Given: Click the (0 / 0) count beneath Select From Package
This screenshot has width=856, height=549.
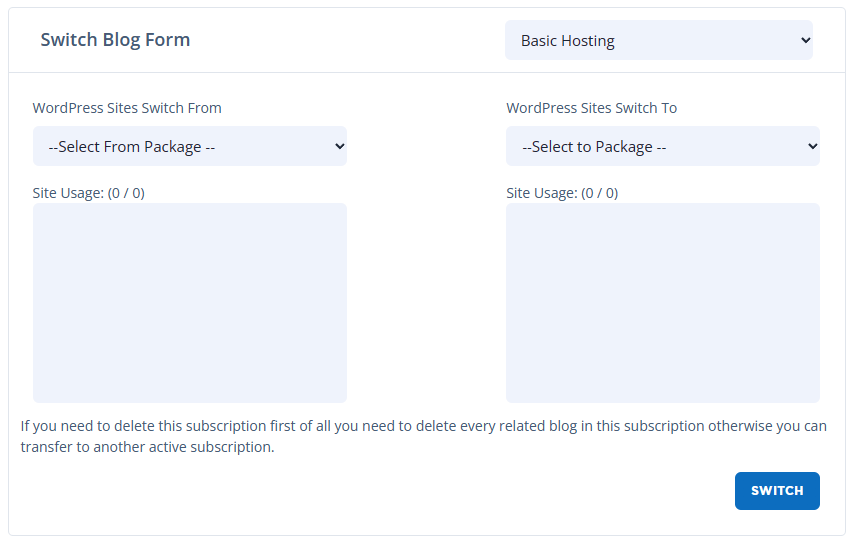Looking at the screenshot, I should (126, 193).
